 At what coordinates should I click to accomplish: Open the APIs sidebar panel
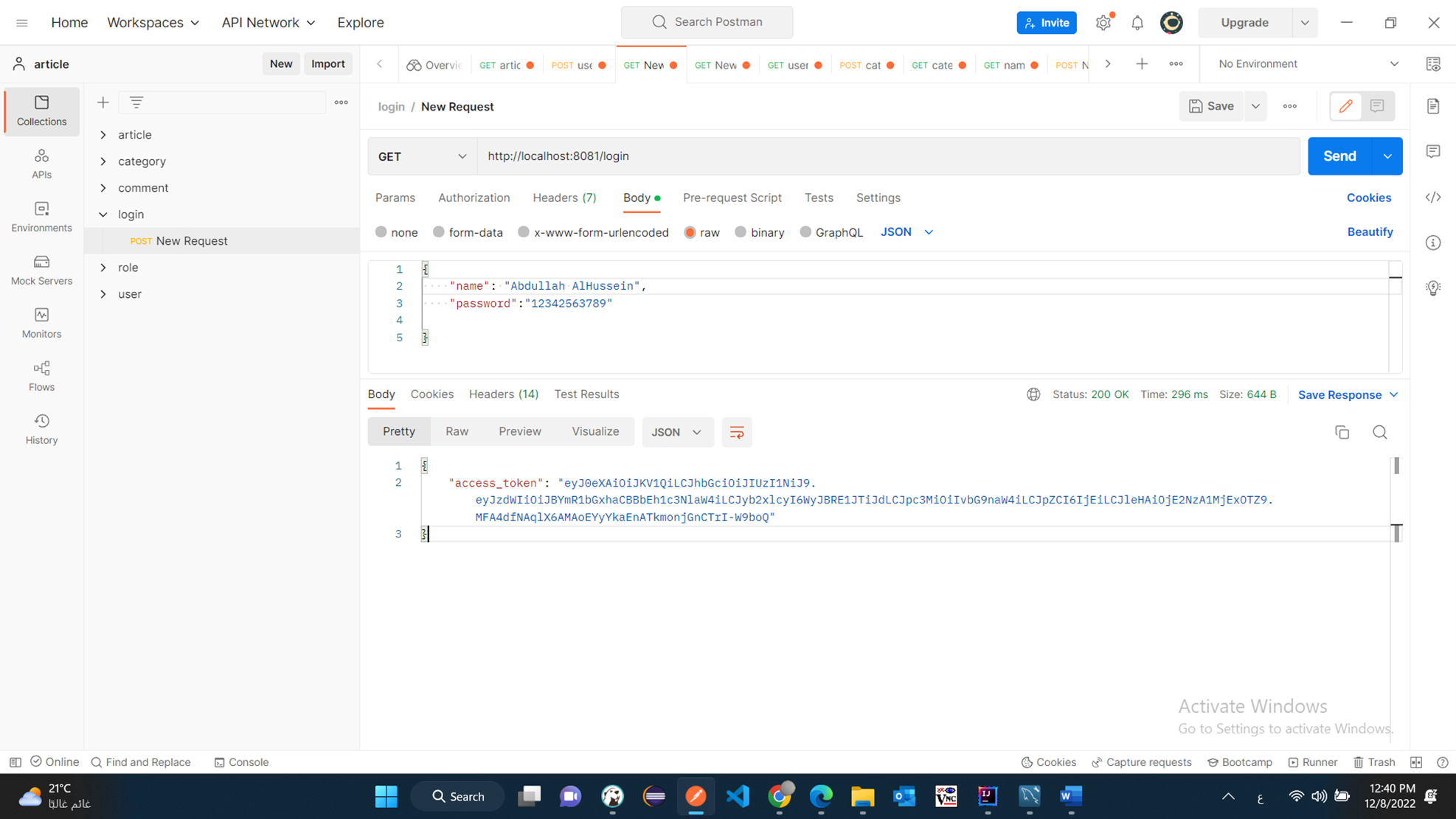(41, 164)
